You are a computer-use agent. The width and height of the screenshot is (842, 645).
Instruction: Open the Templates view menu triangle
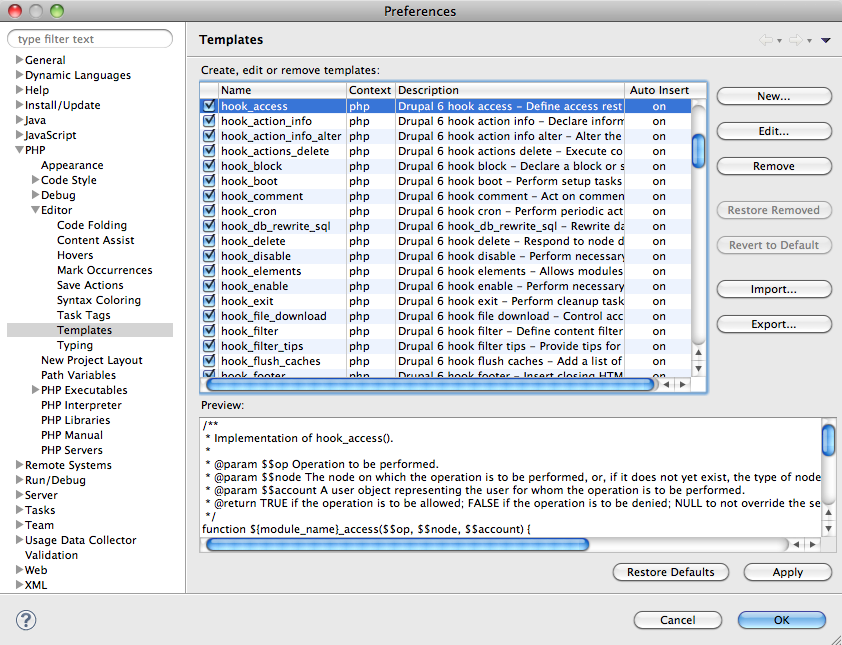click(826, 40)
